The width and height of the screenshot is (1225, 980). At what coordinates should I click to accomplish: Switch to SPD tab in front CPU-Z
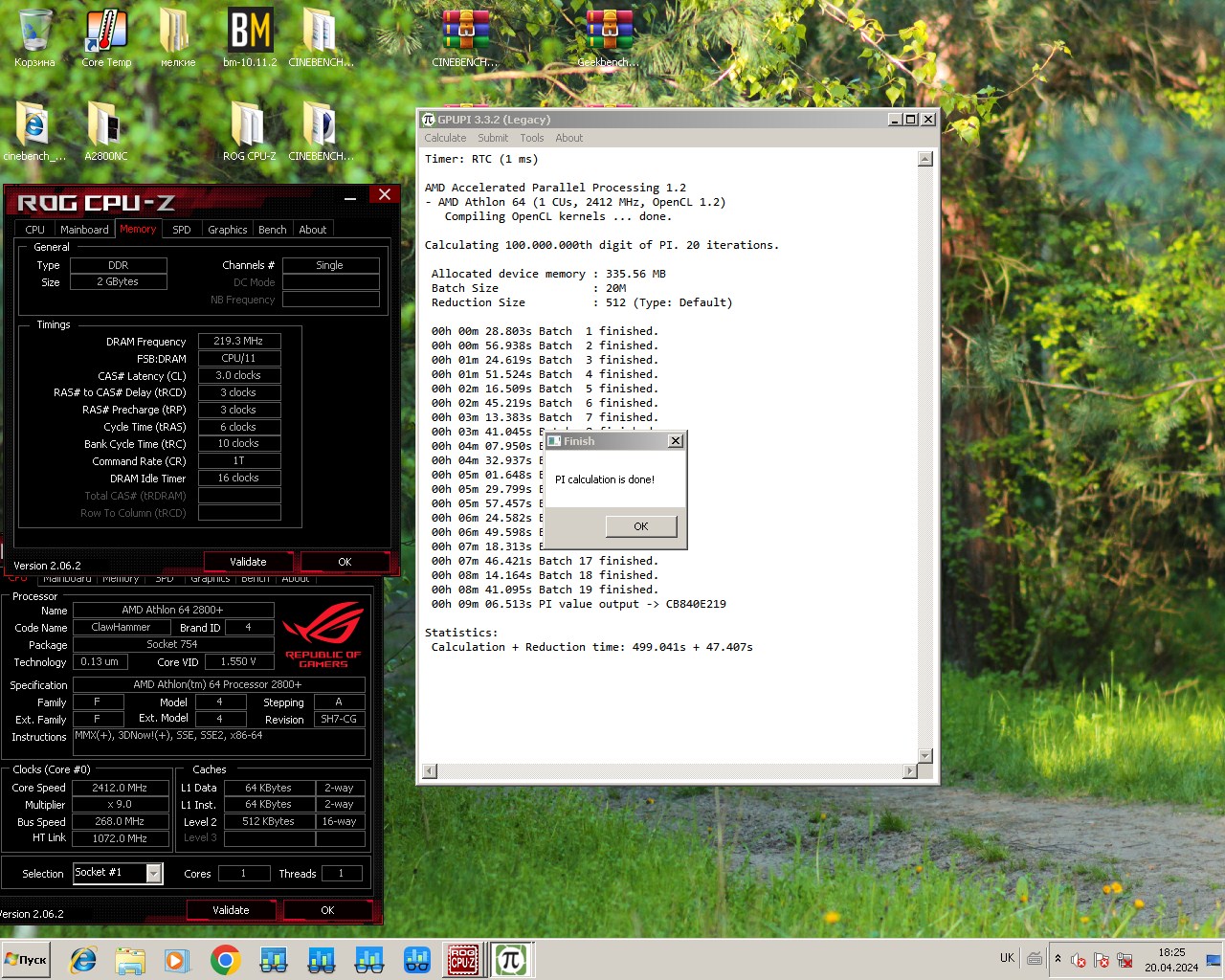[x=182, y=230]
